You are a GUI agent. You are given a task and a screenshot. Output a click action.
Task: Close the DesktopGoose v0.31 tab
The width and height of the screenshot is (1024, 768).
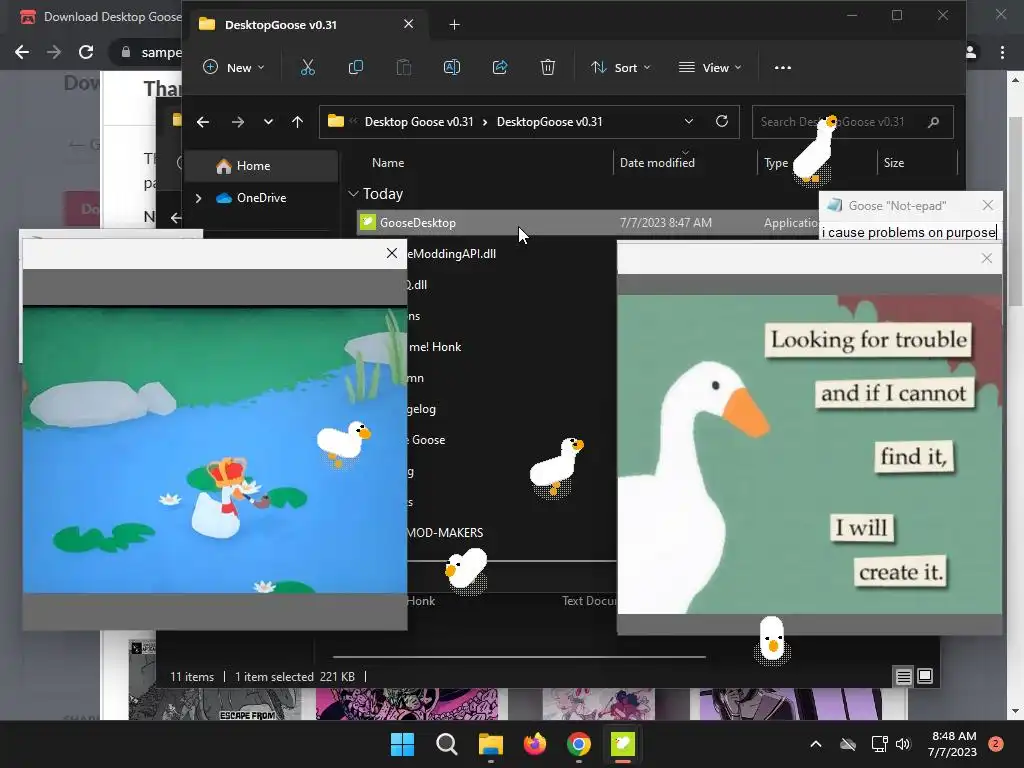click(408, 24)
